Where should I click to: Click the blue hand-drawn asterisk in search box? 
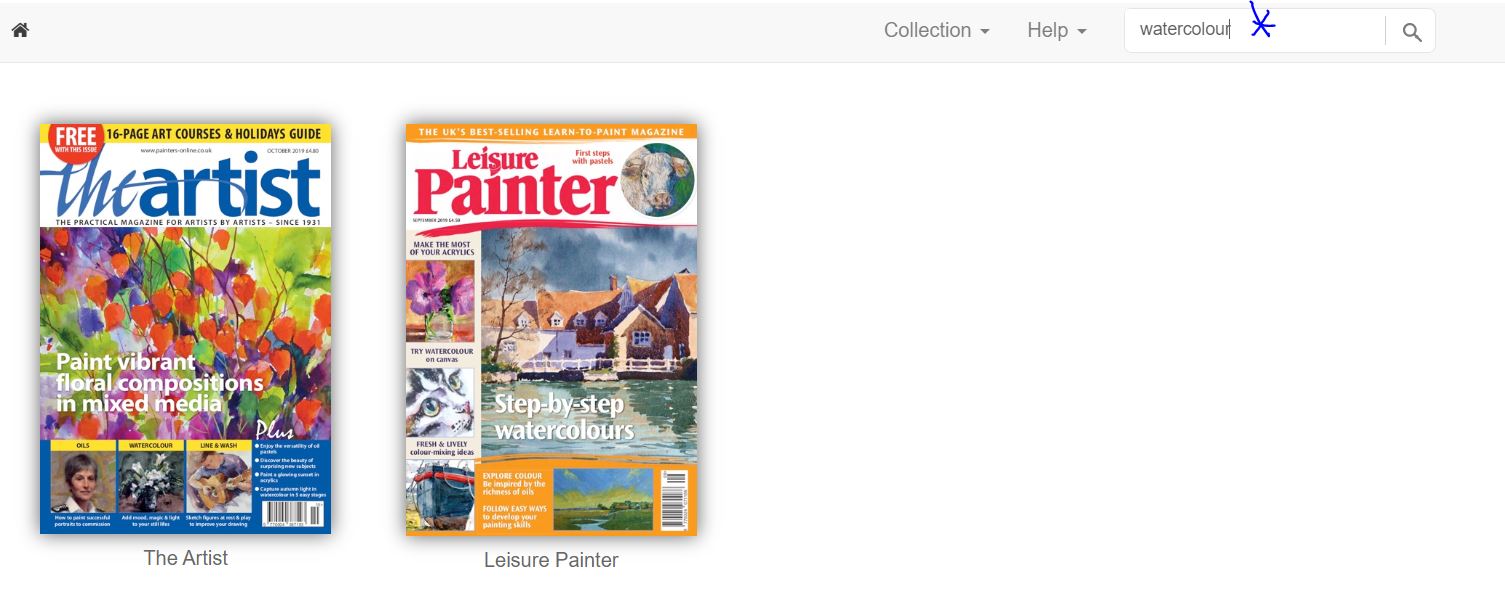(1261, 22)
